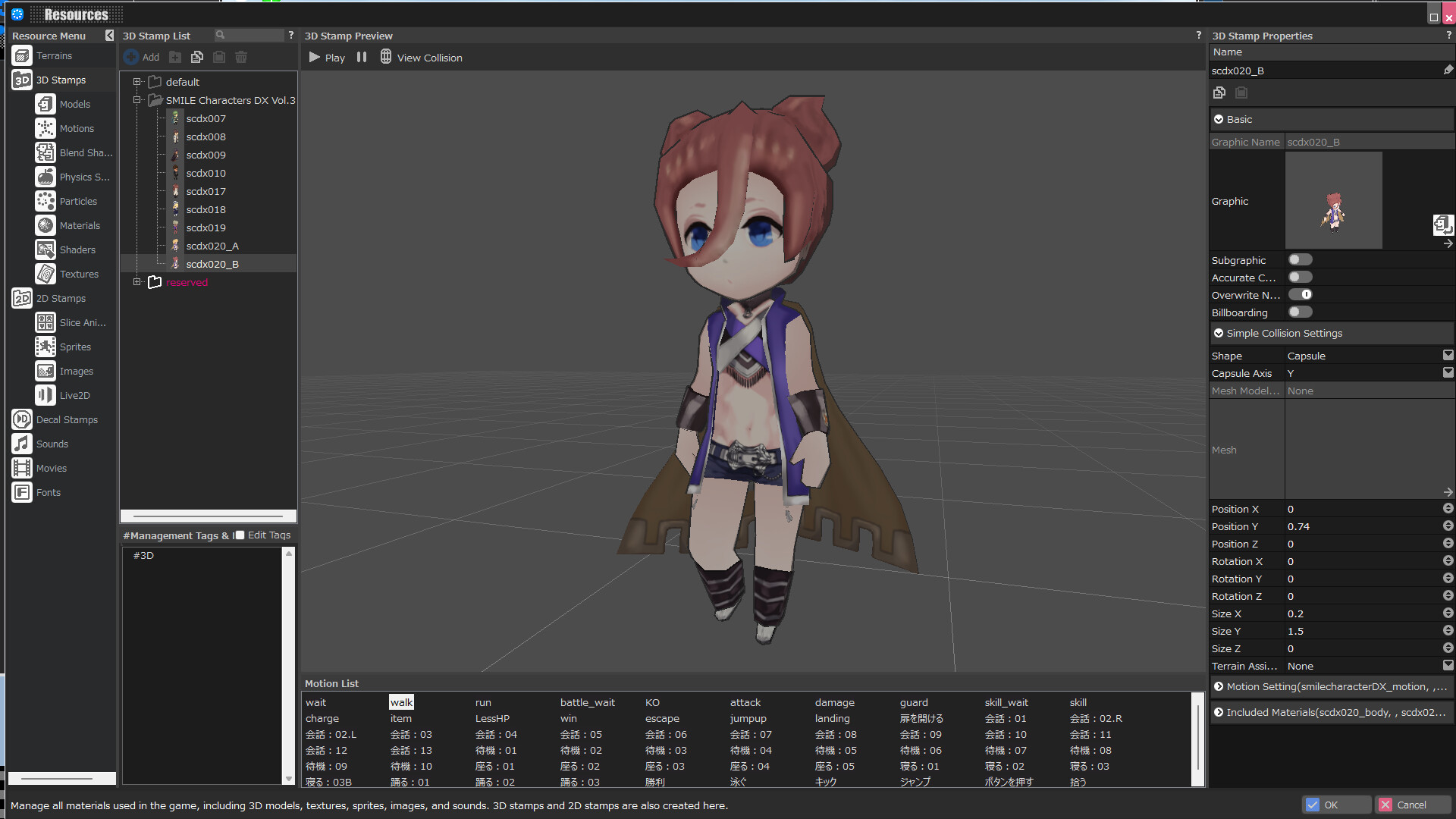Open the Models resource section

(x=63, y=105)
